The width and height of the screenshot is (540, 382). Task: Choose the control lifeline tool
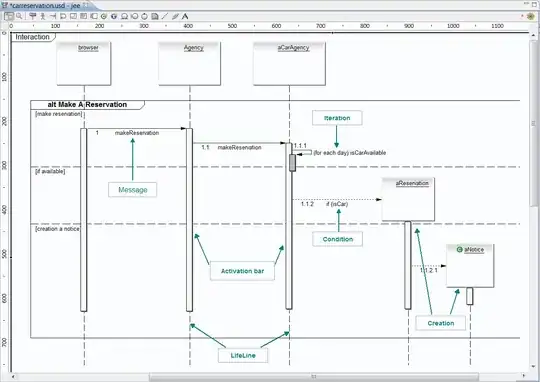click(145, 16)
